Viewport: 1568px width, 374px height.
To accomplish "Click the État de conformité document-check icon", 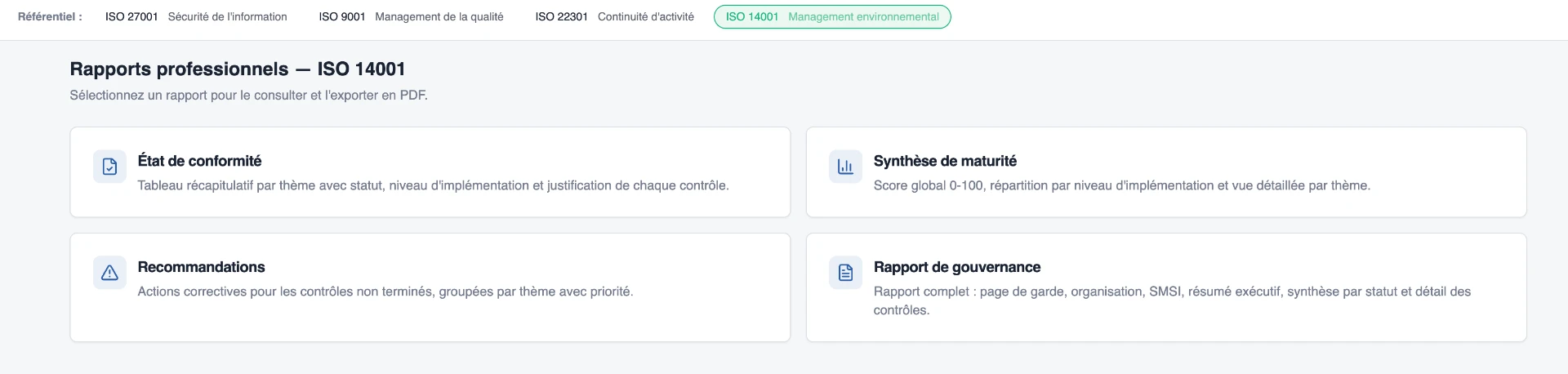I will click(109, 167).
